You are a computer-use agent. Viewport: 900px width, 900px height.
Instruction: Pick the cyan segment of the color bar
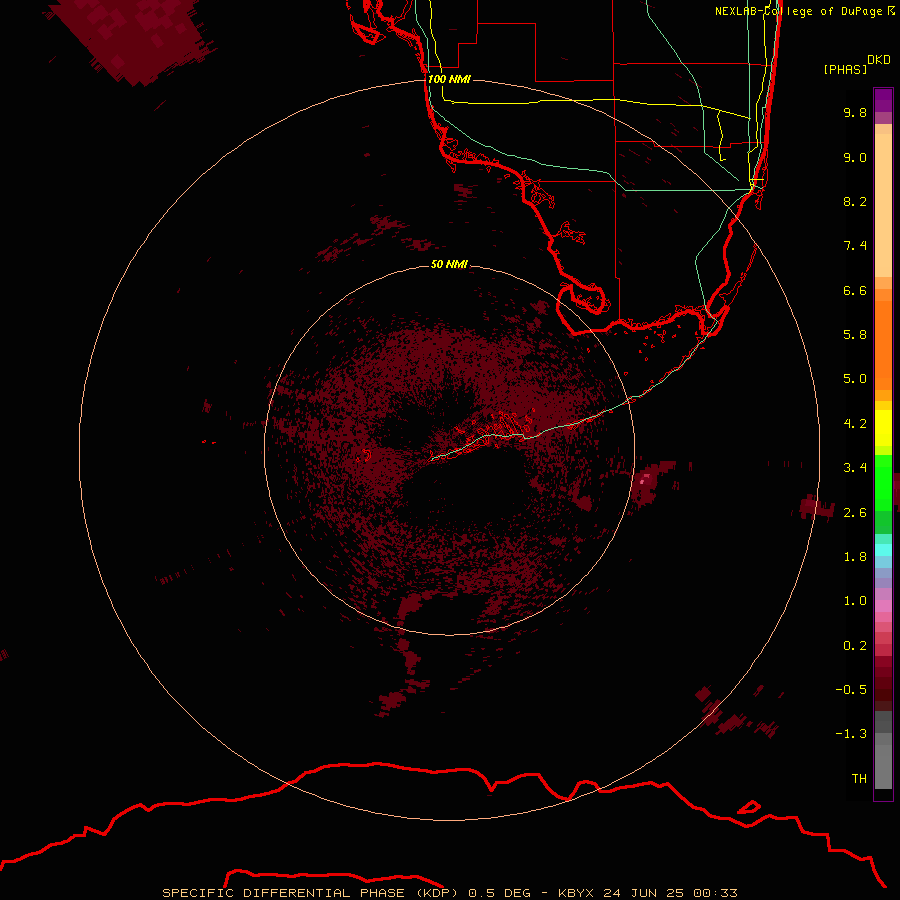click(x=883, y=550)
